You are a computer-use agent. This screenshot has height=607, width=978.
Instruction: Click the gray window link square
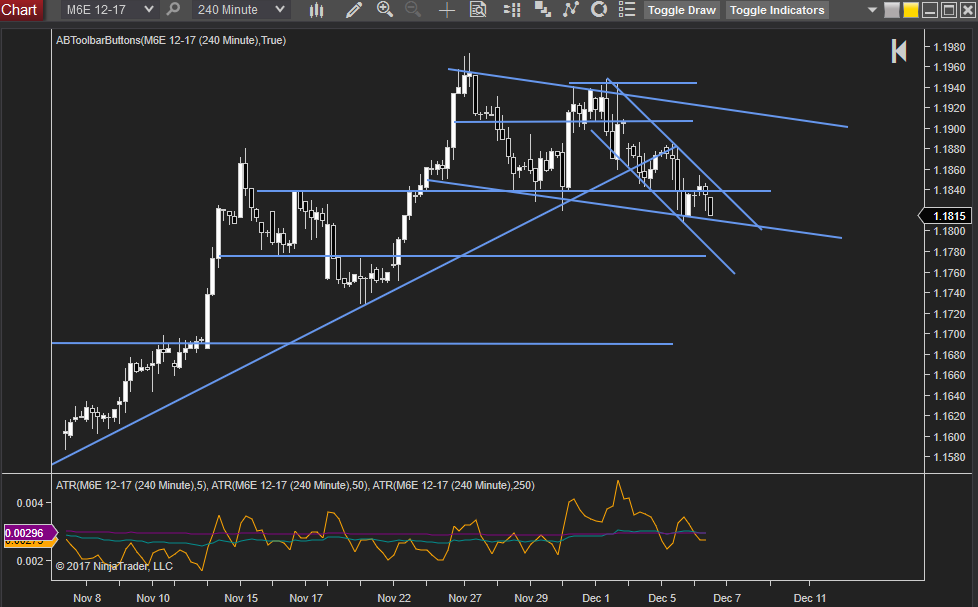[x=892, y=10]
